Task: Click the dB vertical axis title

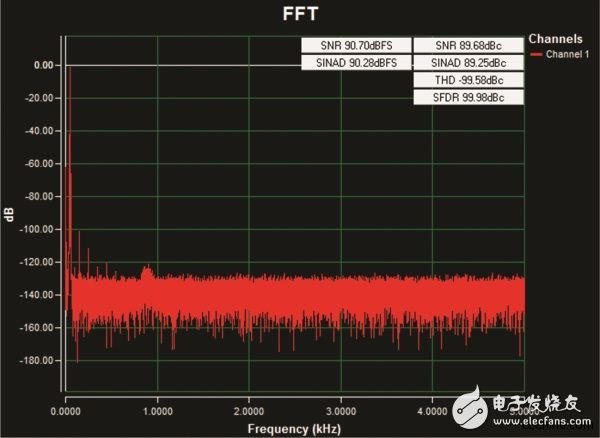Action: click(x=9, y=213)
